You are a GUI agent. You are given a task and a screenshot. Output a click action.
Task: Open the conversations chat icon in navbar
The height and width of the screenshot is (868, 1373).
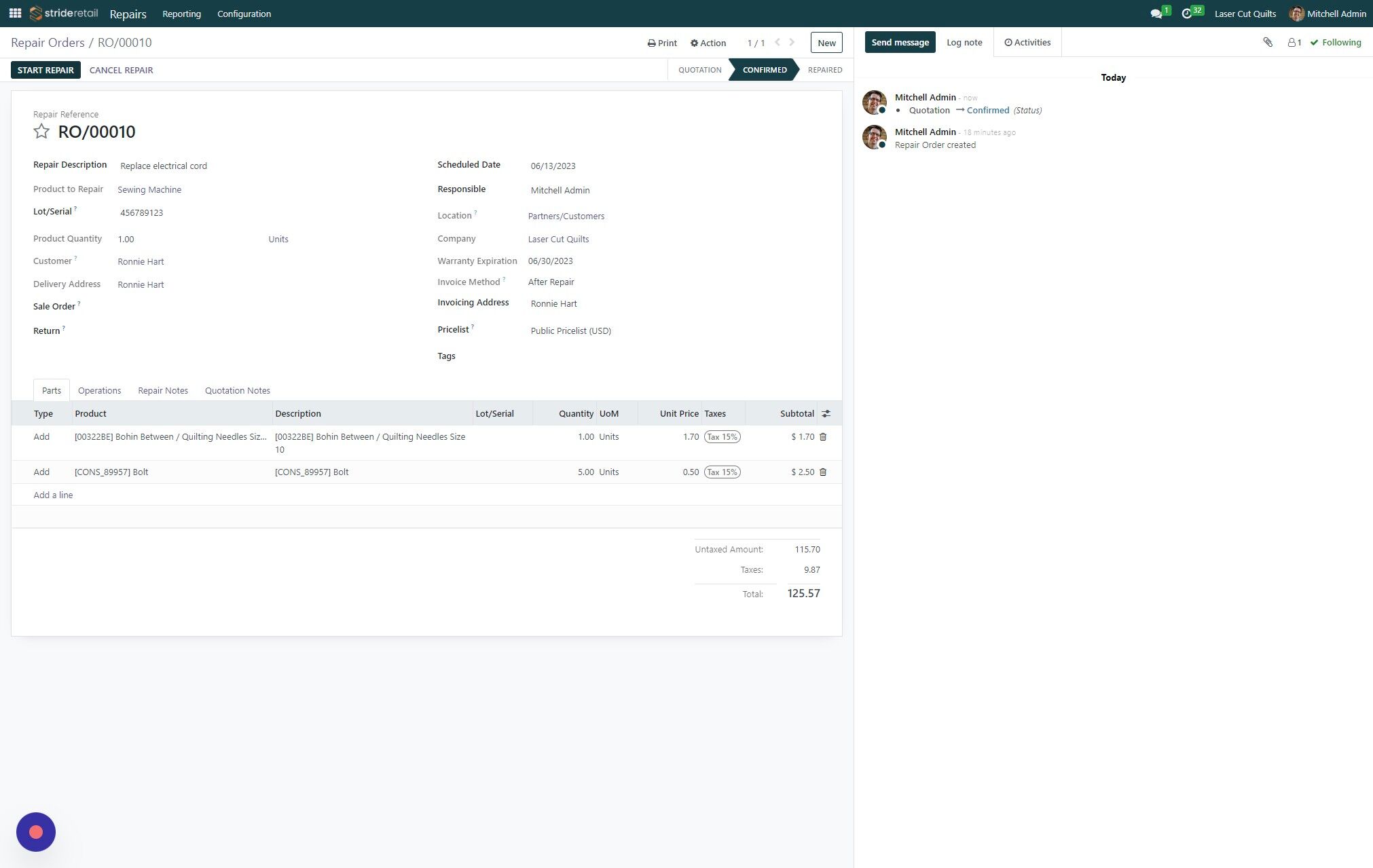(1156, 14)
